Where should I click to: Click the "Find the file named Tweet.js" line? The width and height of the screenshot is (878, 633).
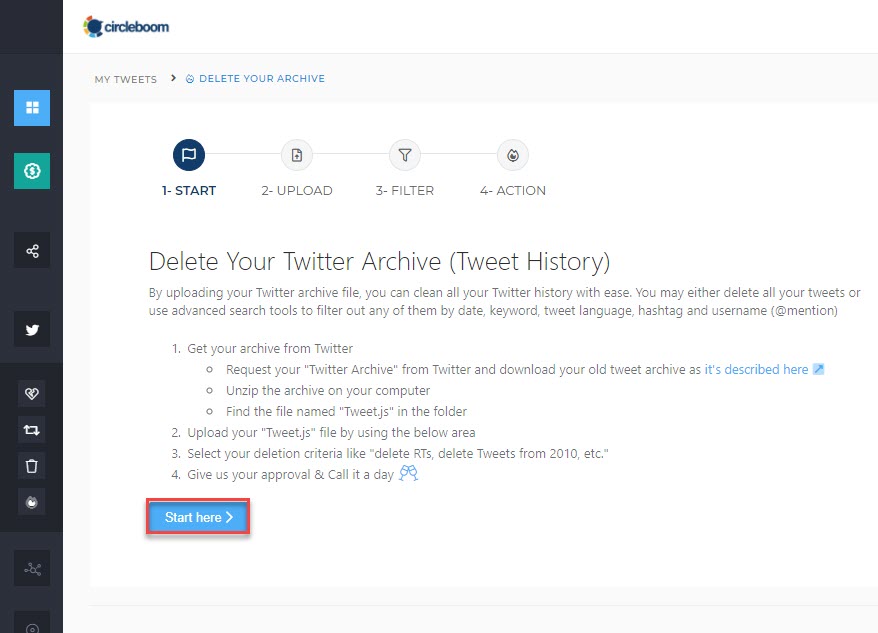(x=346, y=411)
